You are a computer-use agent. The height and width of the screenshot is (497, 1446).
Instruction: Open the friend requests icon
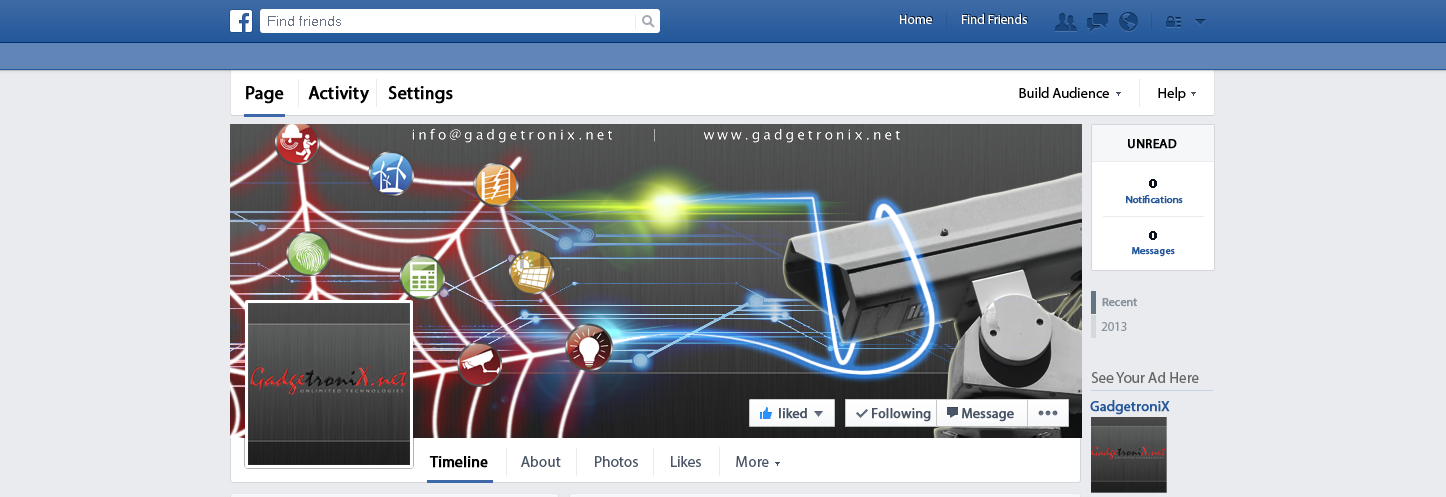pyautogui.click(x=1066, y=21)
